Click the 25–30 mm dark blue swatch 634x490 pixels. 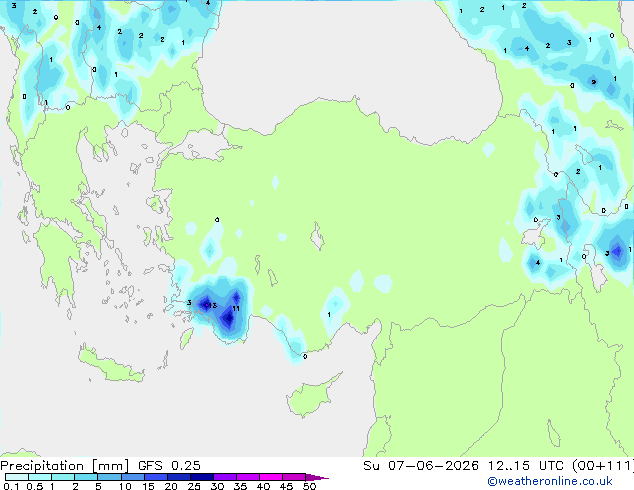[202, 477]
